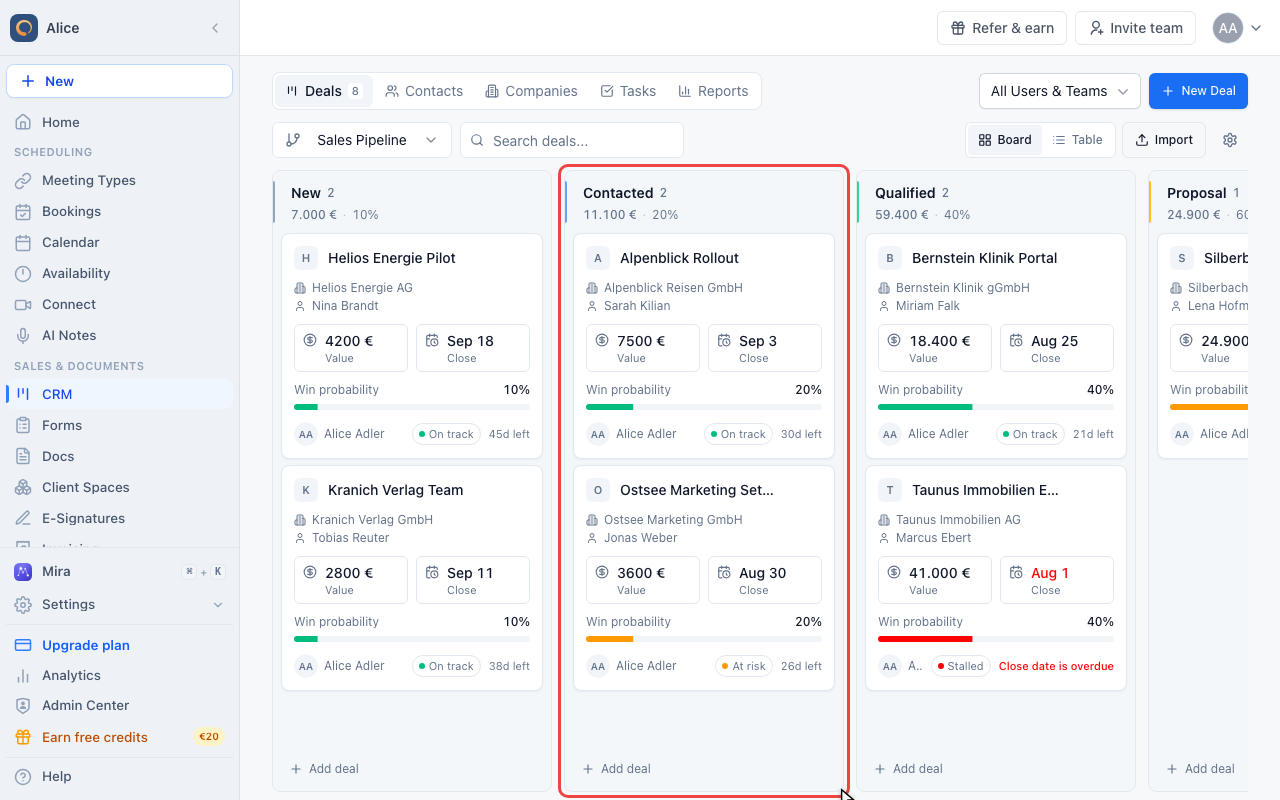Click the value icon beside 7500 €
This screenshot has height=800, width=1280.
click(602, 341)
